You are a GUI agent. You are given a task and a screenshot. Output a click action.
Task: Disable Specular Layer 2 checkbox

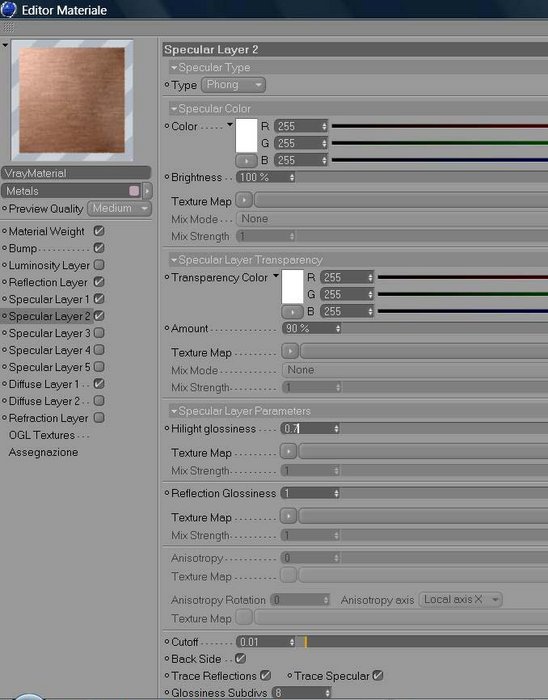(x=99, y=316)
